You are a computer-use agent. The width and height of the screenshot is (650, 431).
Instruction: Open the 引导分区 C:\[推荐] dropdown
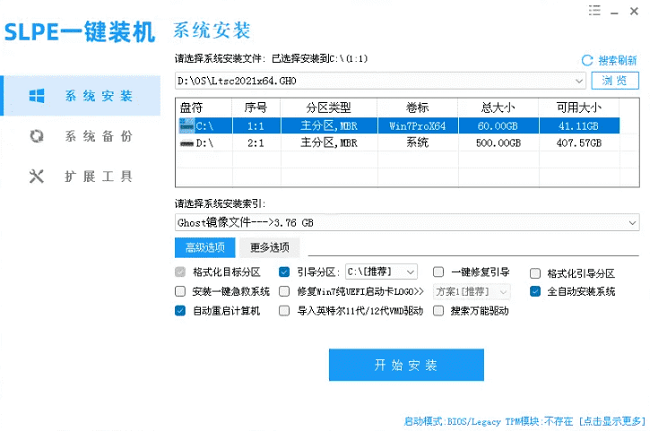pos(381,272)
